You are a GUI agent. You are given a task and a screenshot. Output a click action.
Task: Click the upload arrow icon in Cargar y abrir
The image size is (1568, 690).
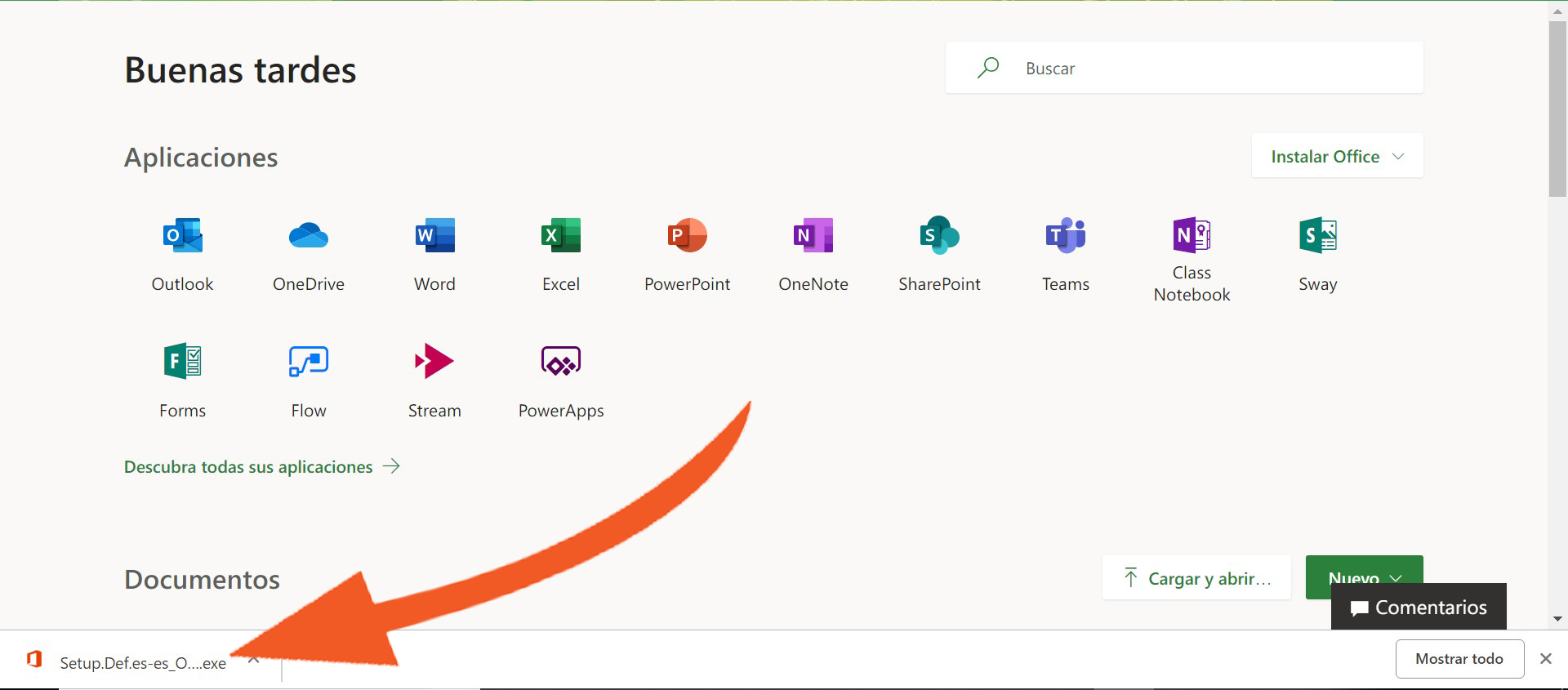[1130, 578]
